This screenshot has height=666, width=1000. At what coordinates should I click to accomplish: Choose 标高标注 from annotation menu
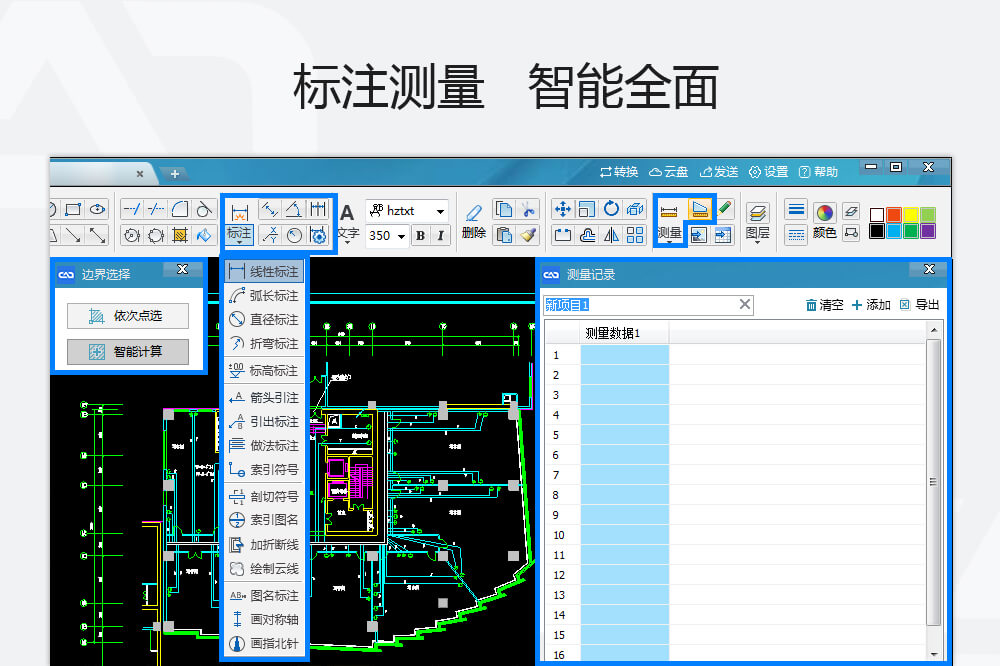[x=264, y=371]
